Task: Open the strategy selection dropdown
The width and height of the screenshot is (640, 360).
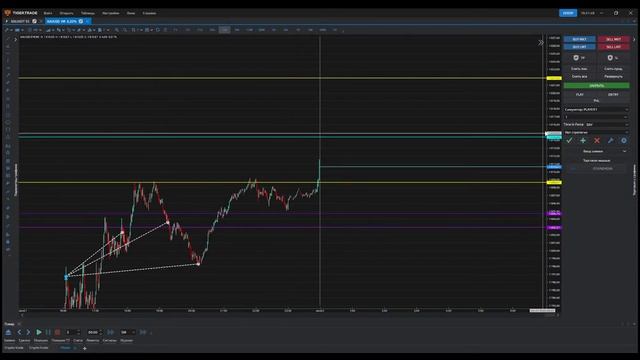Action: (x=596, y=132)
